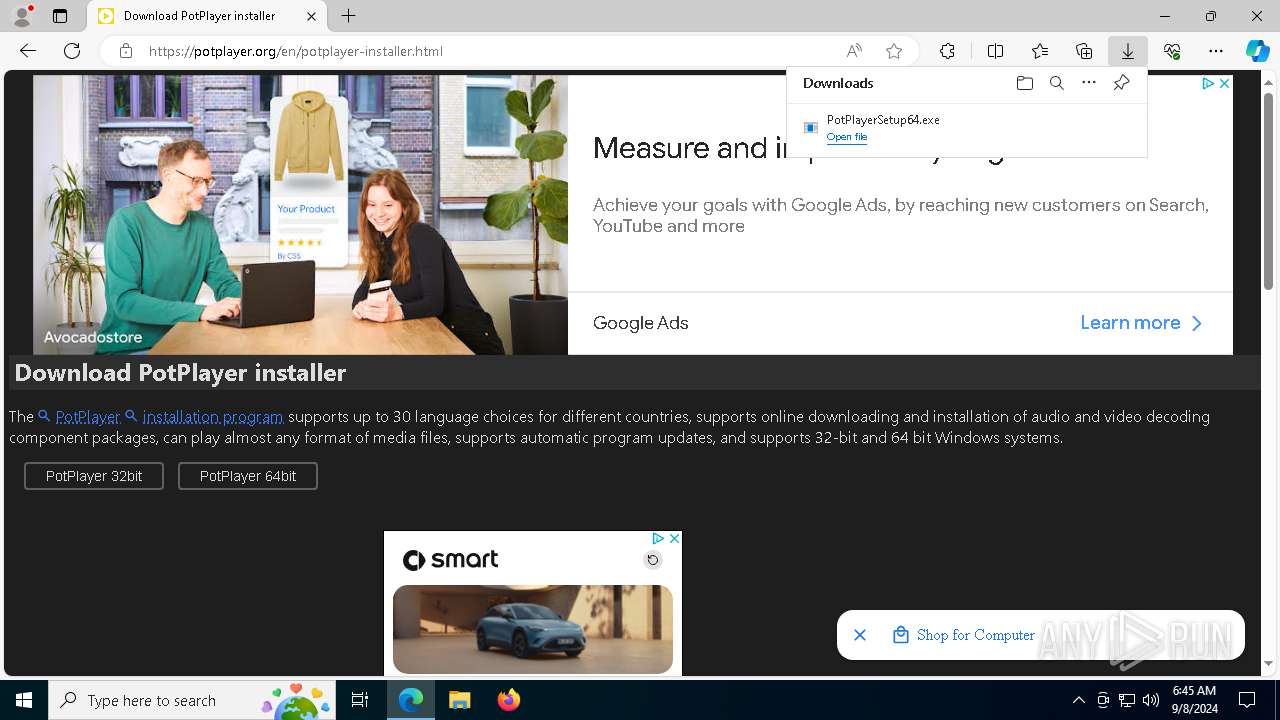Click Microsoft Edge taskbar icon
The height and width of the screenshot is (720, 1280).
coord(411,700)
